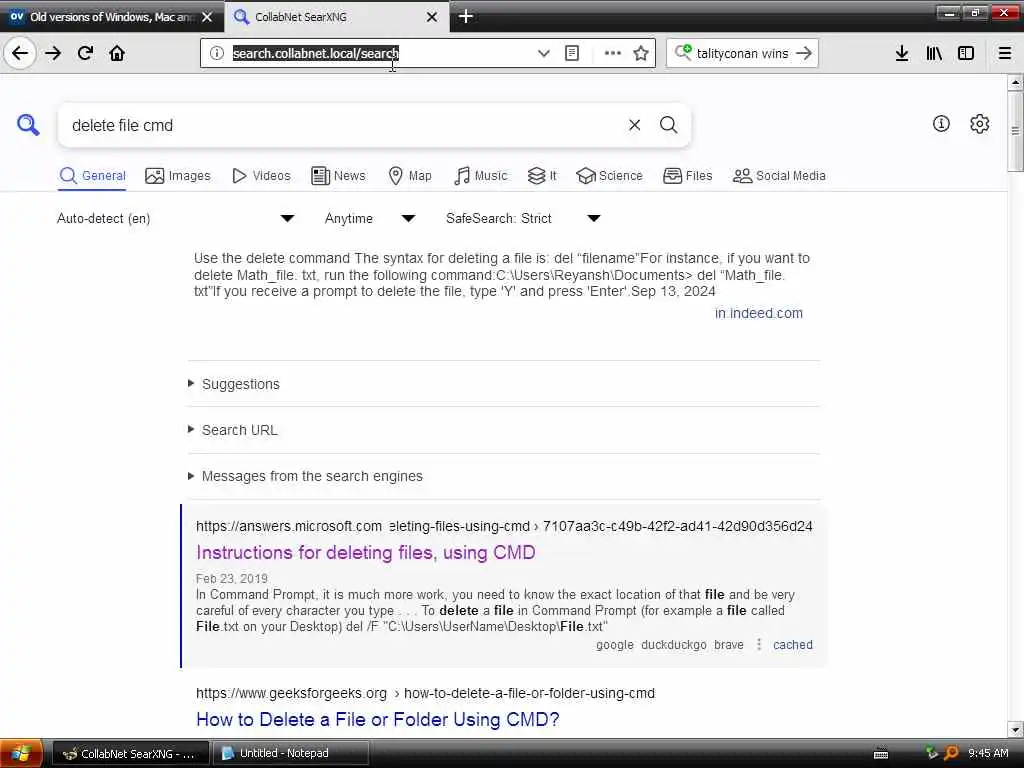
Task: Switch to the Science category
Action: [x=609, y=176]
